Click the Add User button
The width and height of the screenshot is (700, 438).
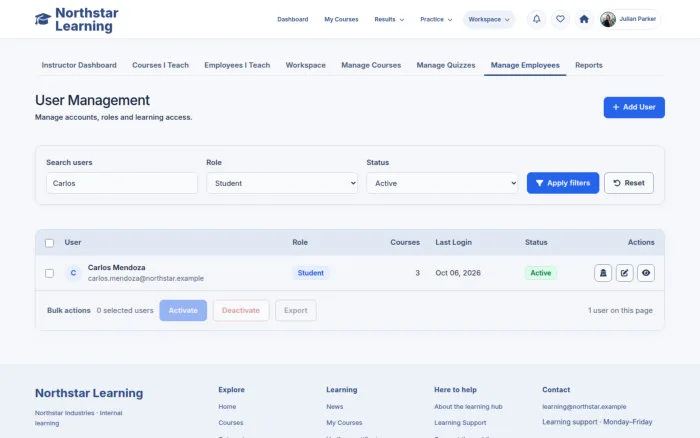[x=634, y=107]
